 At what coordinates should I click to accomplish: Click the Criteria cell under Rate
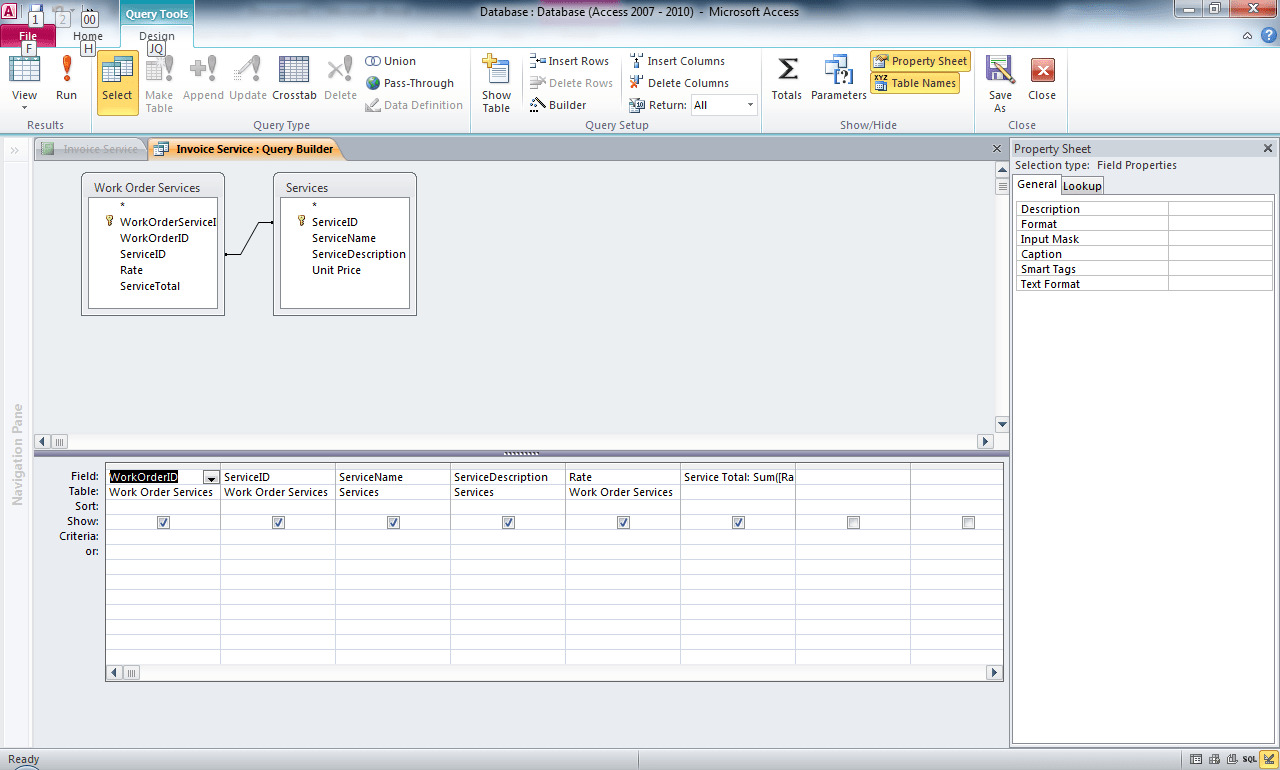(x=623, y=537)
